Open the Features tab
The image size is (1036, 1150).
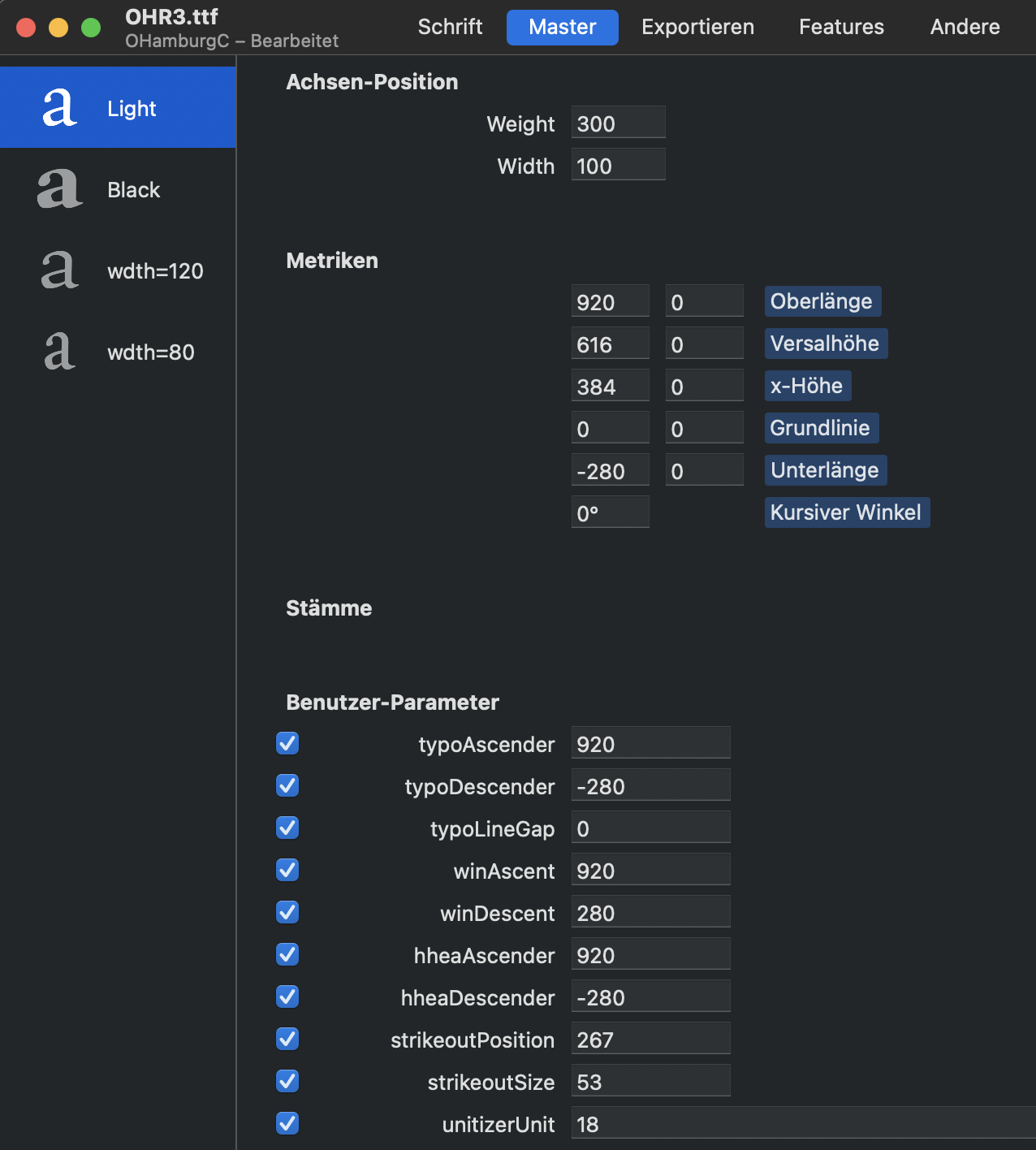841,27
